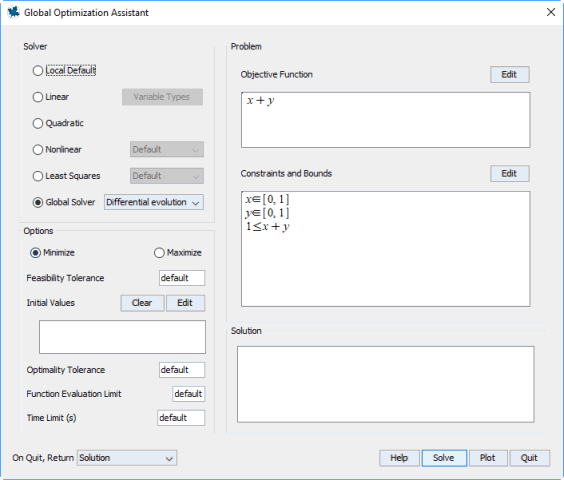Click the Function Evaluation Limit field
The image size is (564, 480).
[x=188, y=394]
